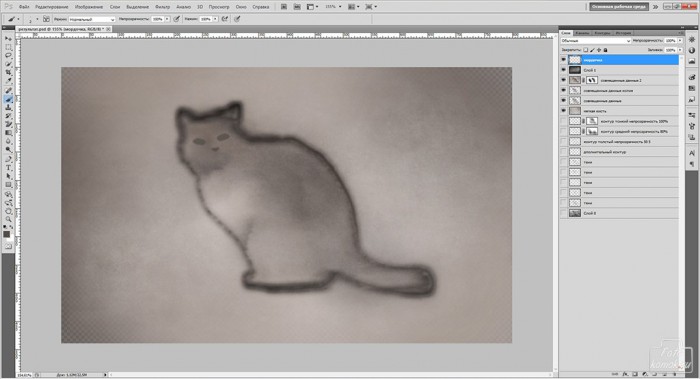The width and height of the screenshot is (700, 379).
Task: Click the layer mask thumbnail of совмещенные данные 2
Action: [592, 80]
